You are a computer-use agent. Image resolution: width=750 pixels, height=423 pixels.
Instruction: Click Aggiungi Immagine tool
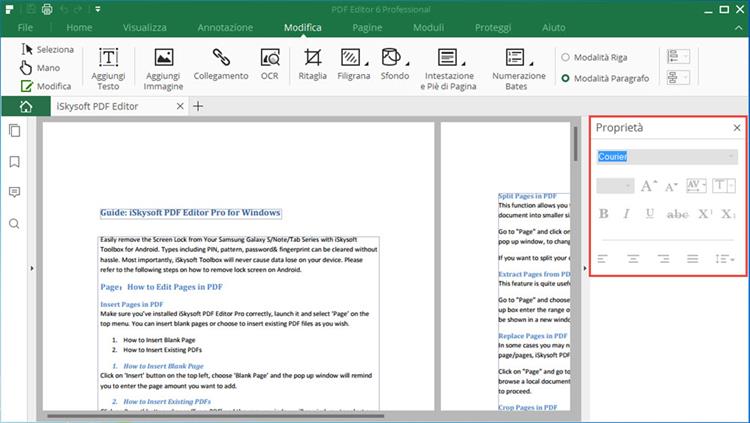point(164,69)
